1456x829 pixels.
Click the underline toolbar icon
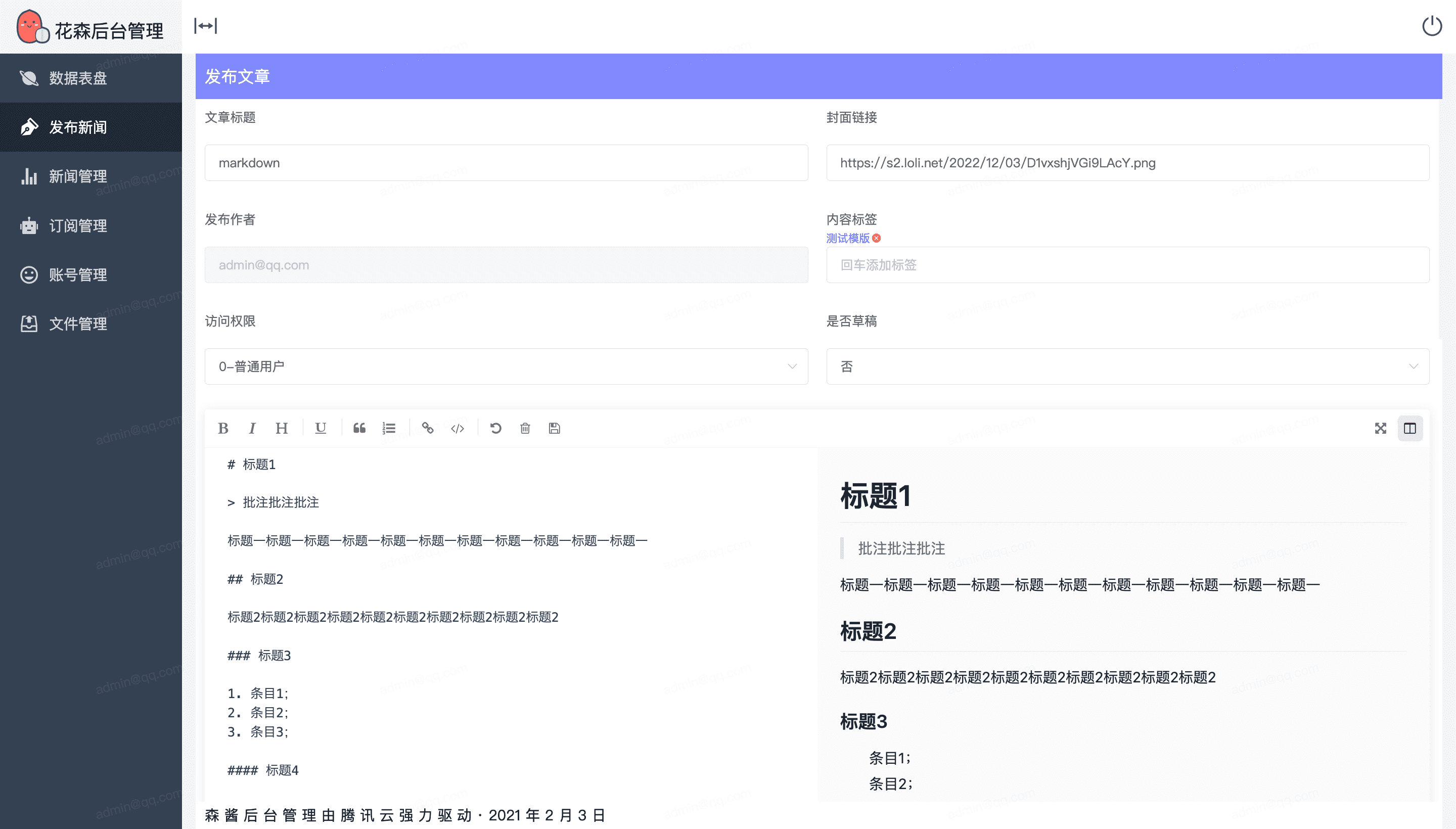coord(321,428)
